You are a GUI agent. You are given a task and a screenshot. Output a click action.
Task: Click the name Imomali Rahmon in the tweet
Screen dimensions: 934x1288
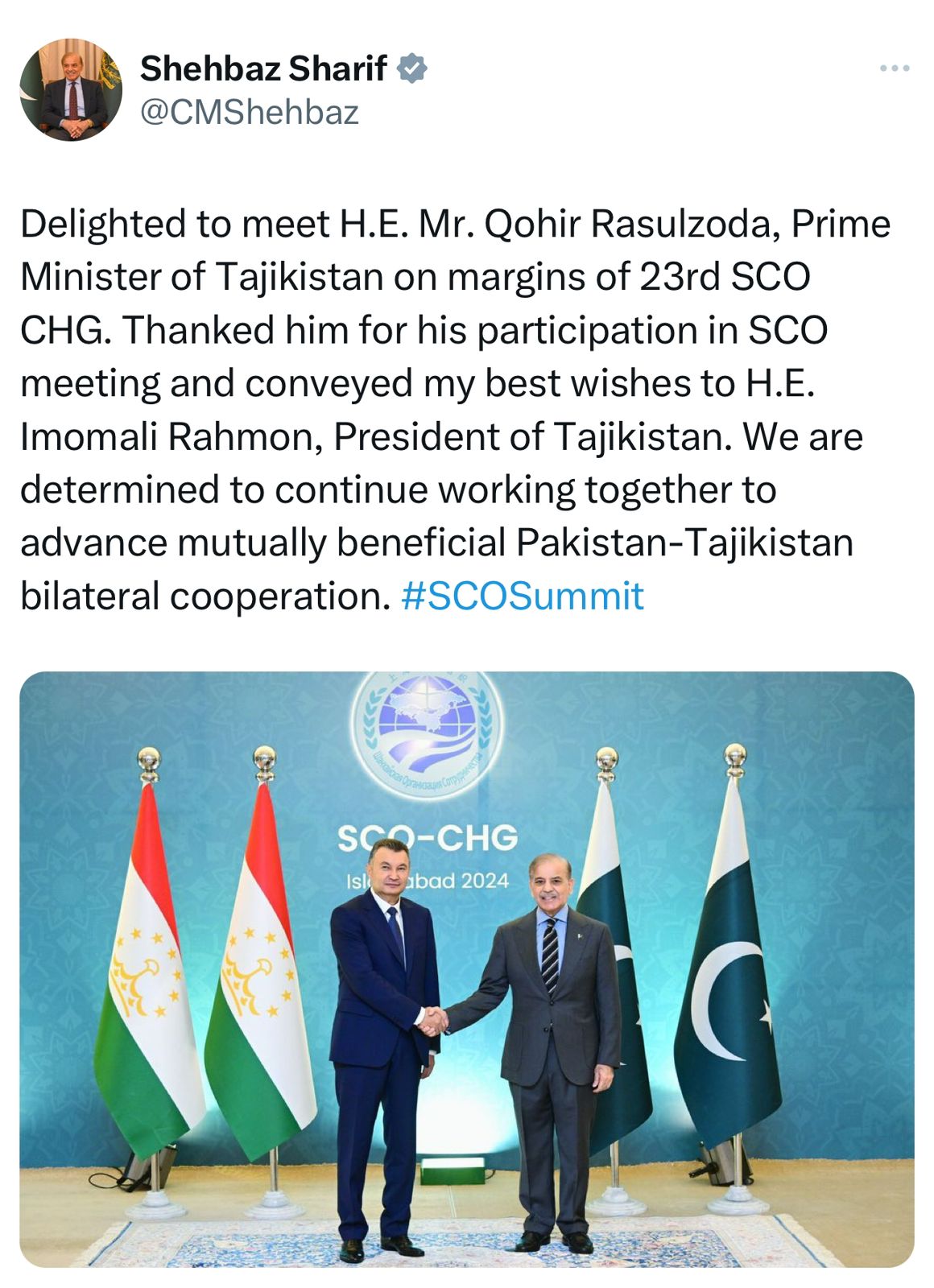tap(171, 437)
